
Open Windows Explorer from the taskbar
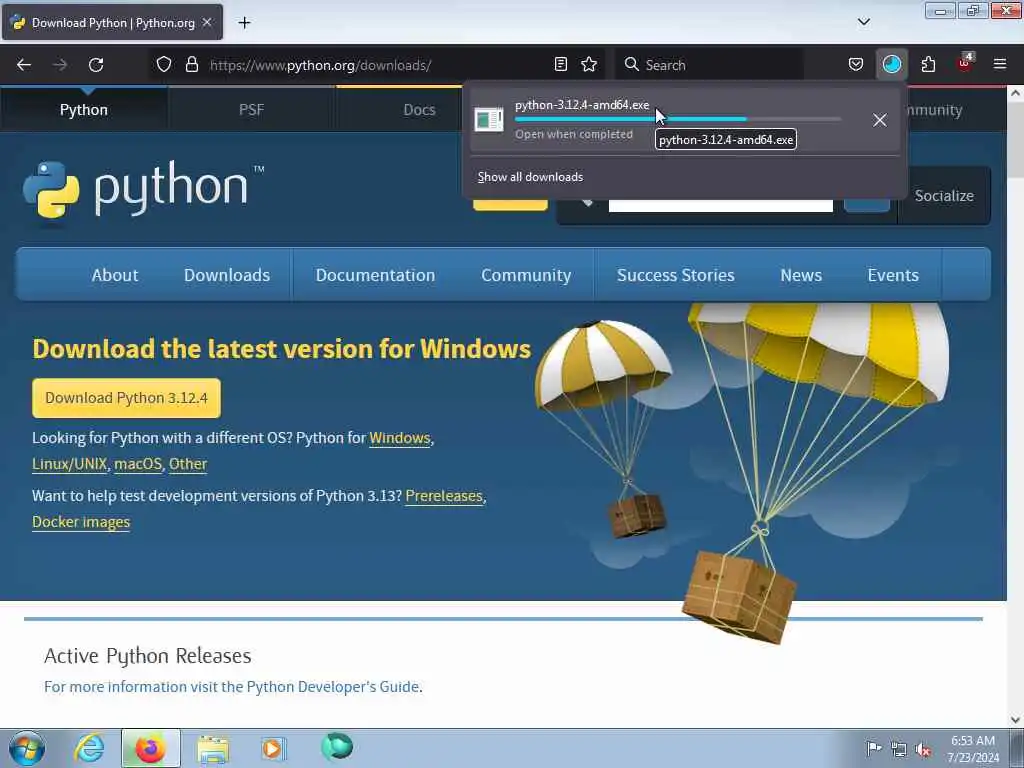pyautogui.click(x=213, y=748)
